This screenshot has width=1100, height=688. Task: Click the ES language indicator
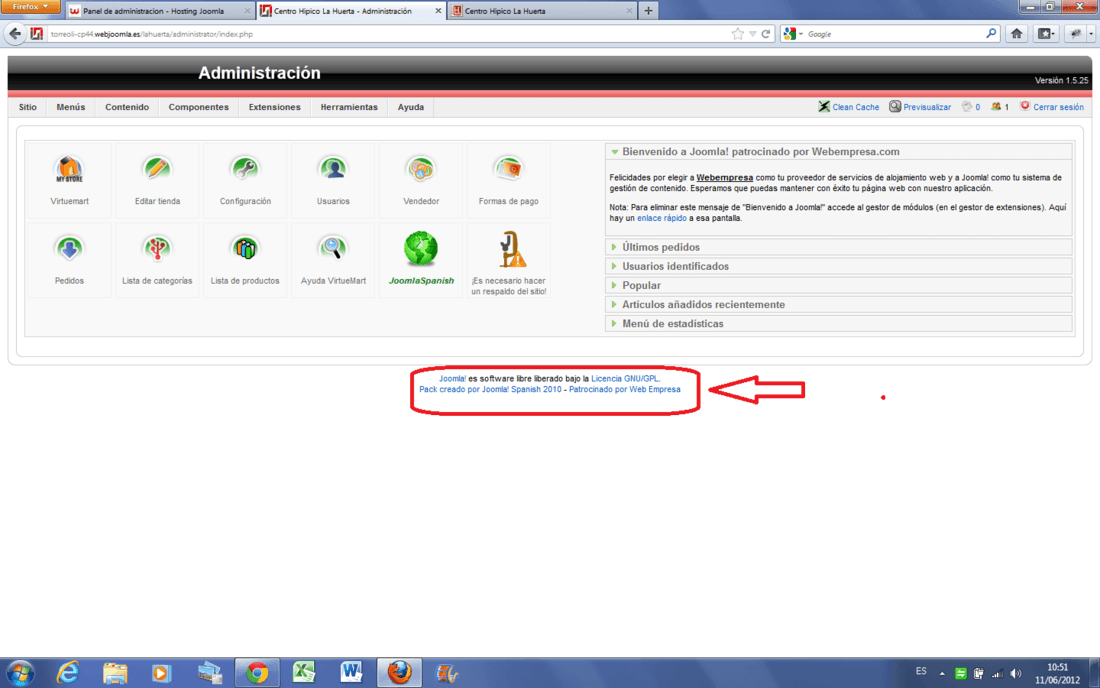[x=921, y=671]
